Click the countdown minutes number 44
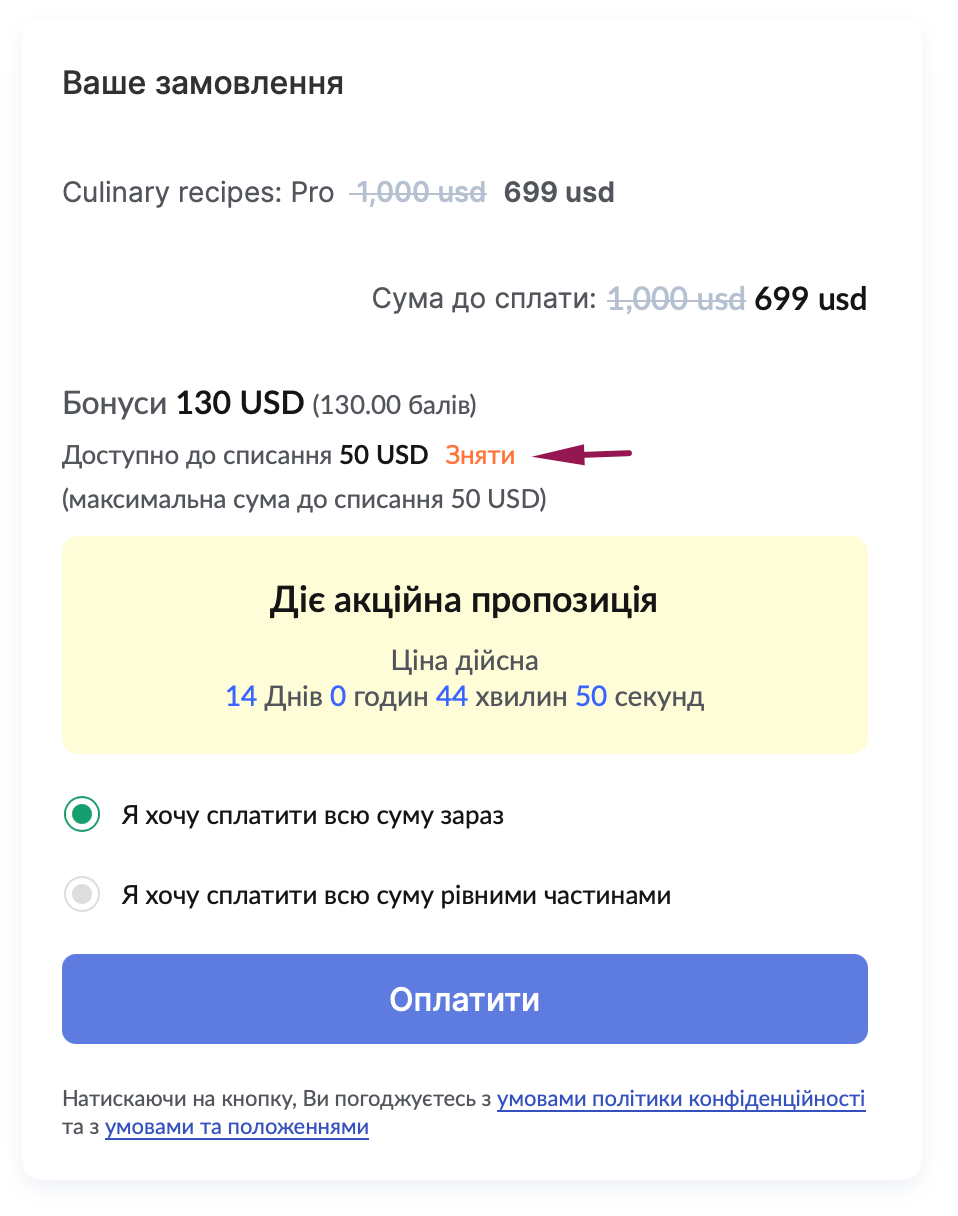The image size is (958, 1216). 452,696
